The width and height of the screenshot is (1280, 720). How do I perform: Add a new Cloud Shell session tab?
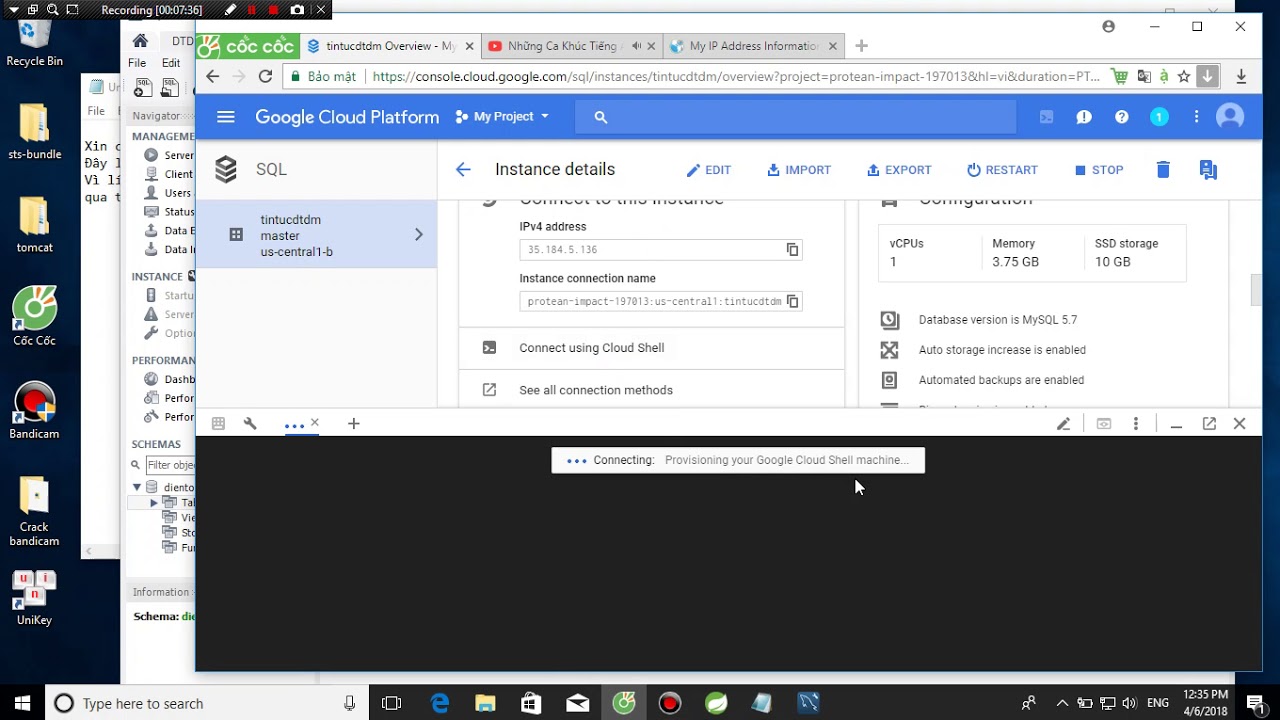(x=353, y=424)
